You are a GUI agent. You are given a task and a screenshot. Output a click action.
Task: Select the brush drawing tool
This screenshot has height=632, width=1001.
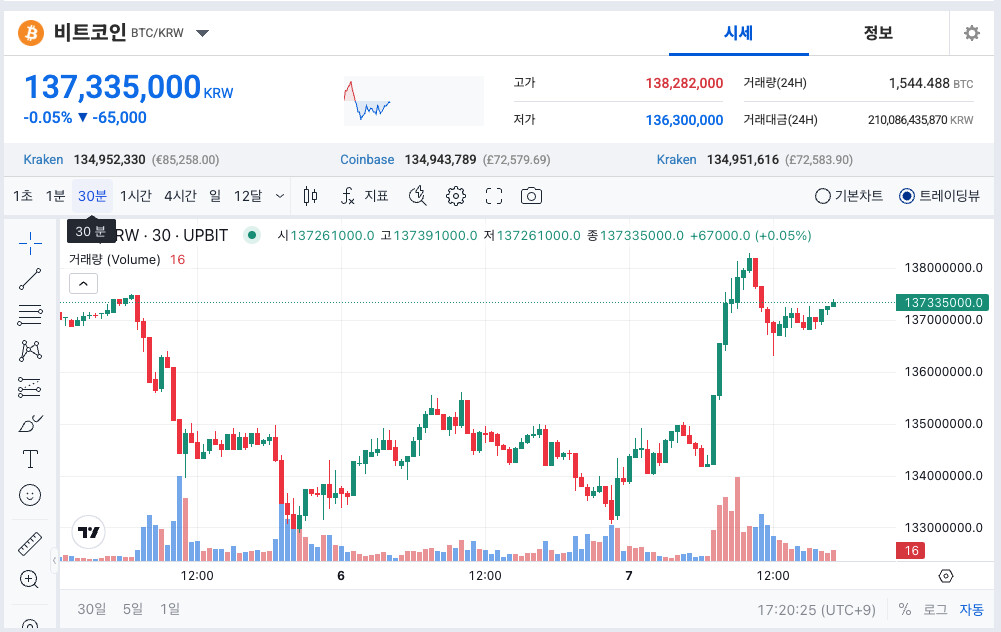click(x=30, y=423)
